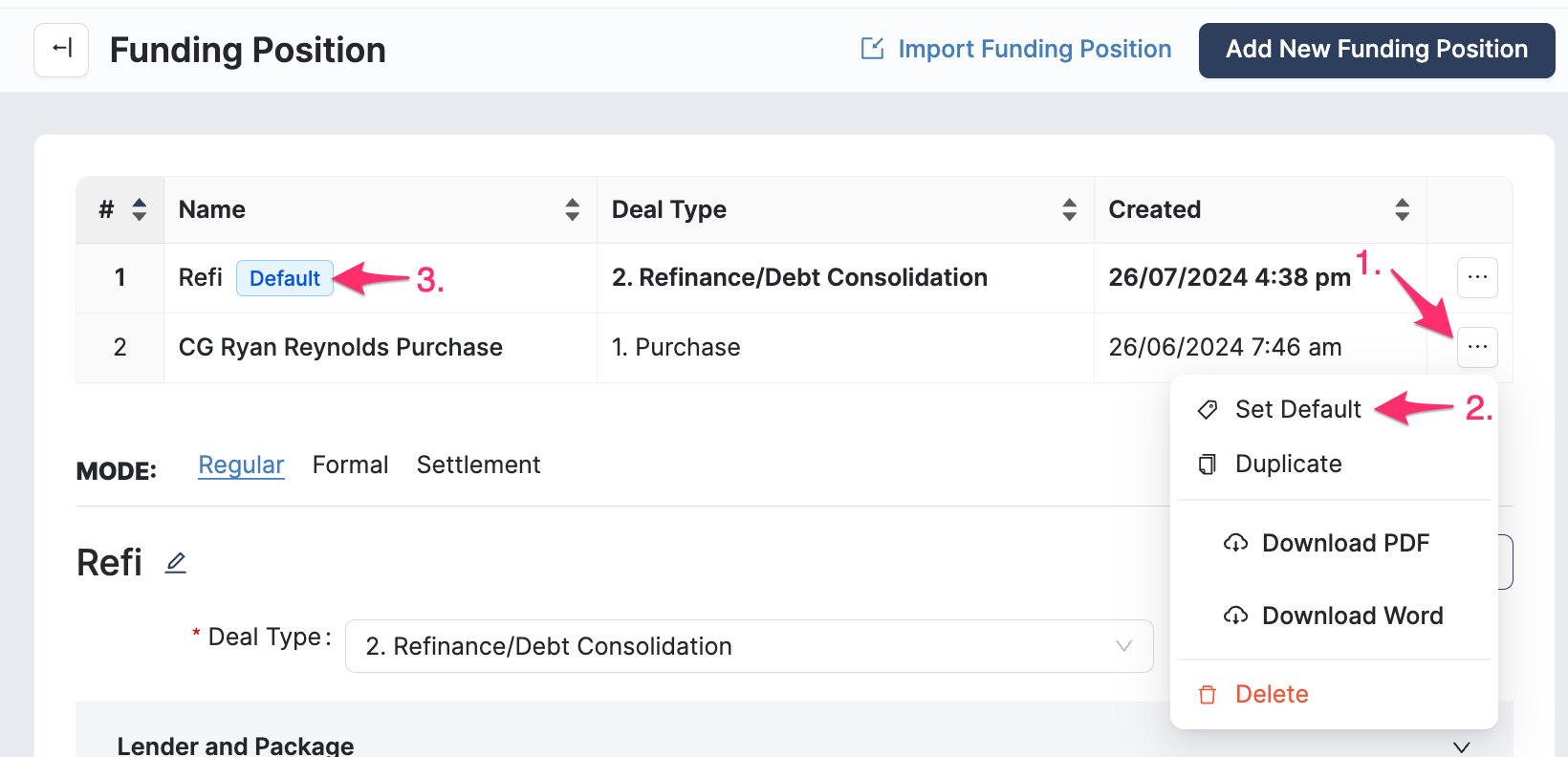Select the Regular mode tab
This screenshot has height=757, width=1568.
click(241, 465)
